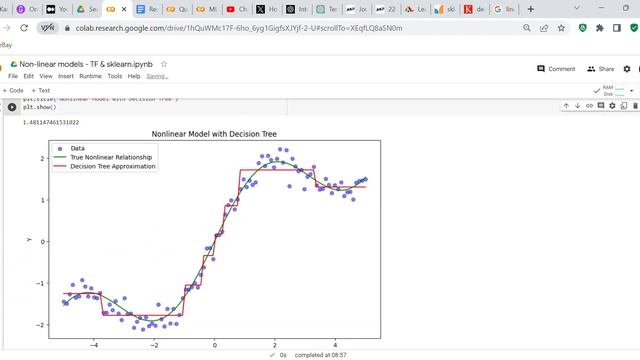View site lock information icon

[x=67, y=28]
